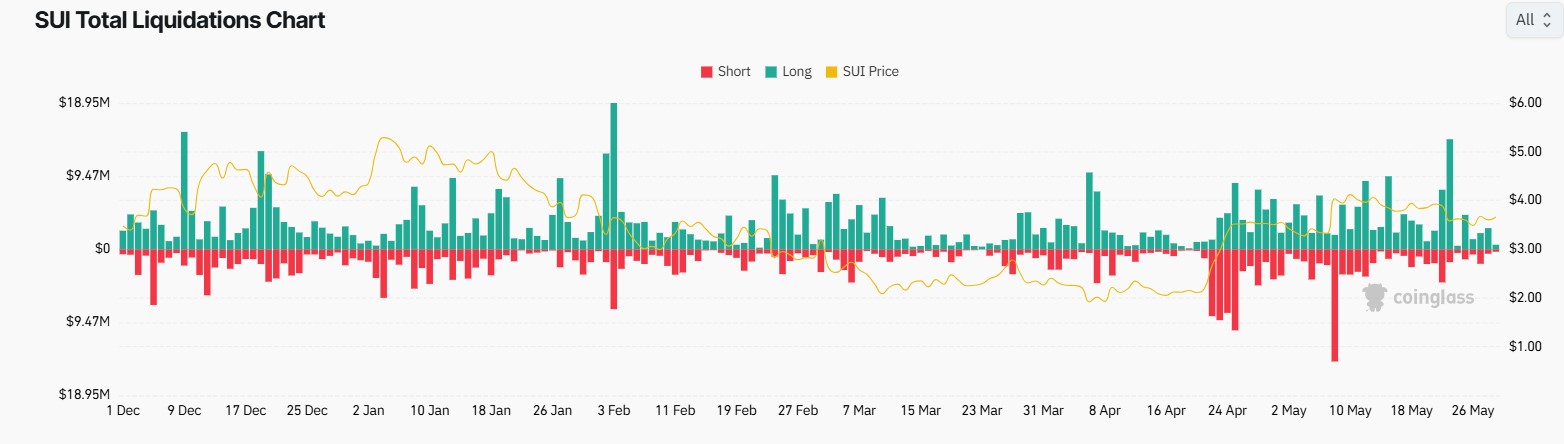
Task: Click the red Short legend square
Action: (707, 72)
